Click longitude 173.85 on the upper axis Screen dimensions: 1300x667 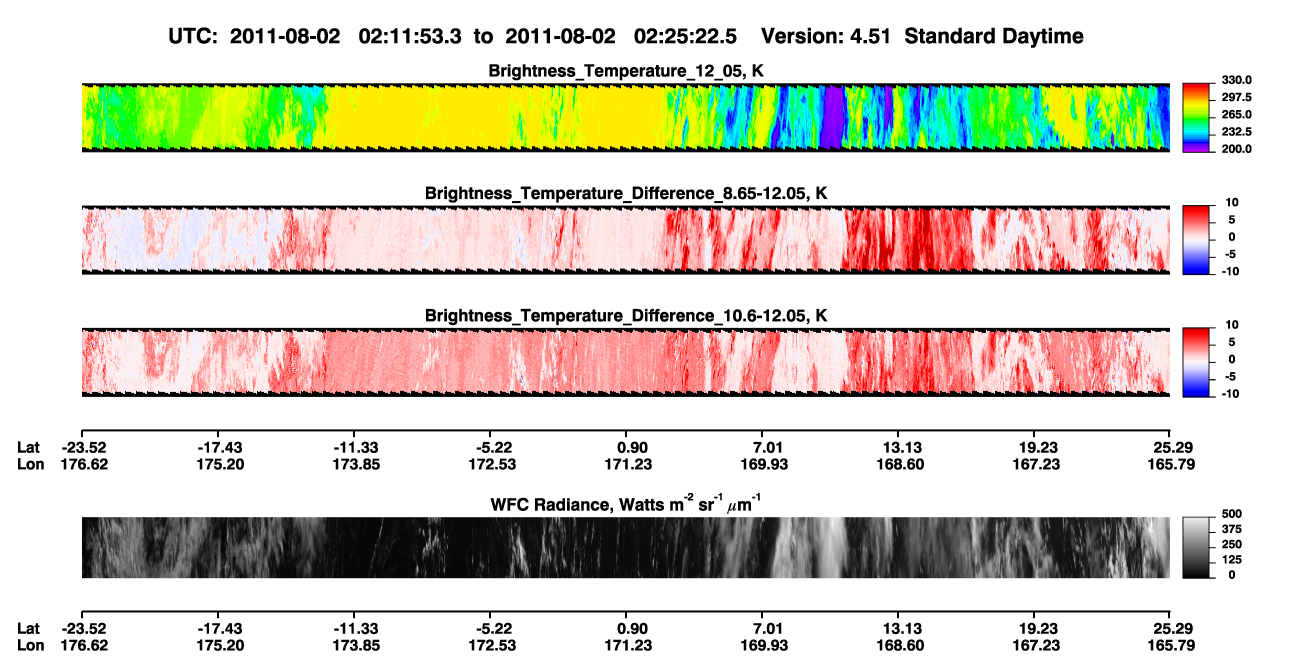354,464
